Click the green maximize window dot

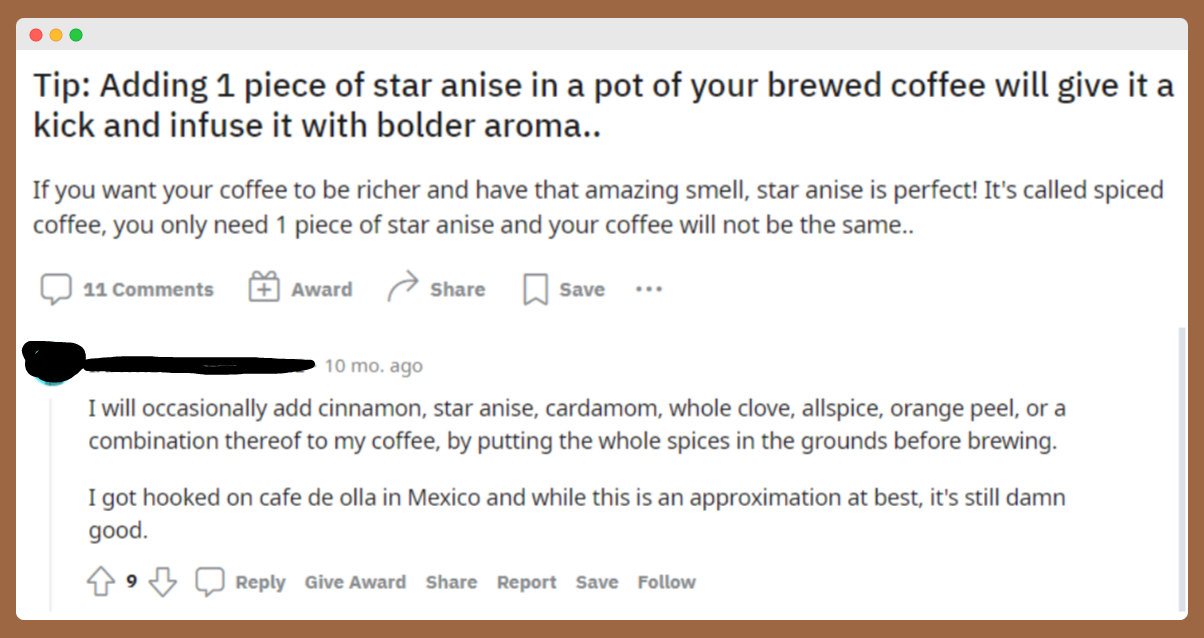76,35
